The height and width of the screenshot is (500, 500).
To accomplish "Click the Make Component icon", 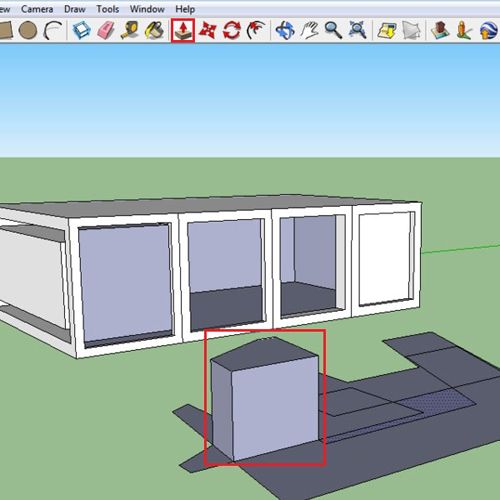I will pos(82,30).
